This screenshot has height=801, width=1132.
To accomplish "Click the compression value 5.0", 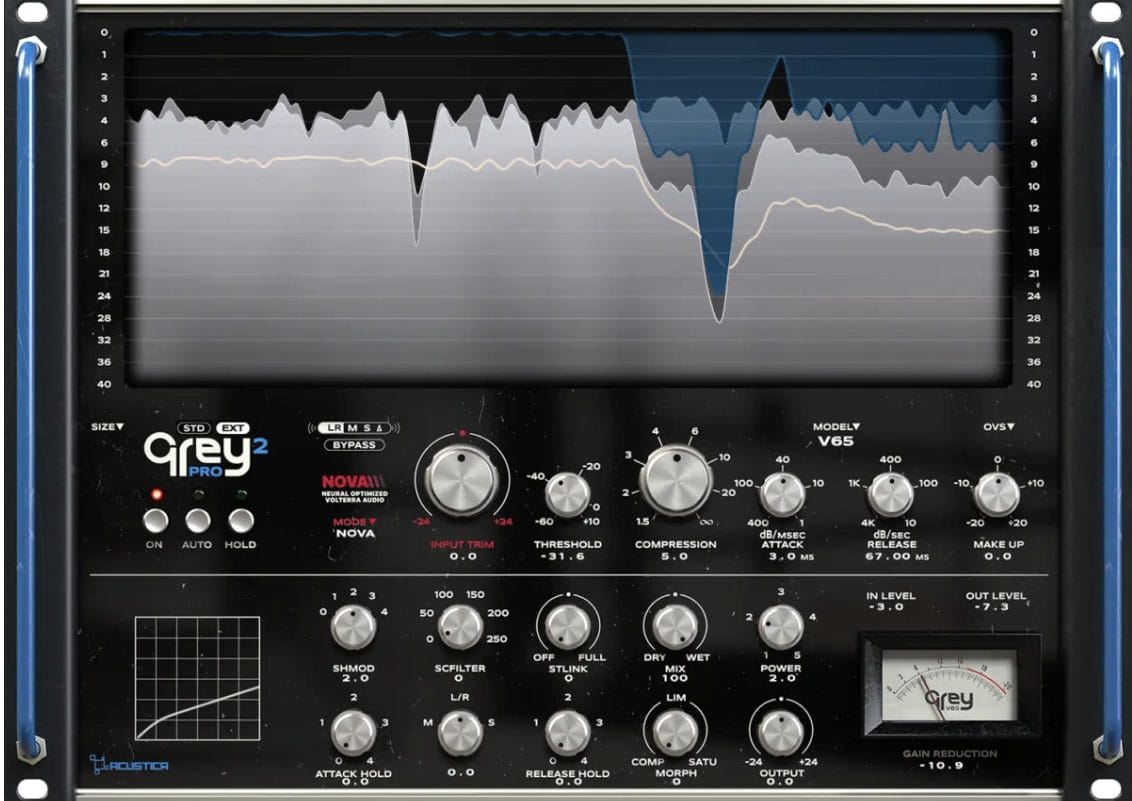I will pyautogui.click(x=674, y=556).
